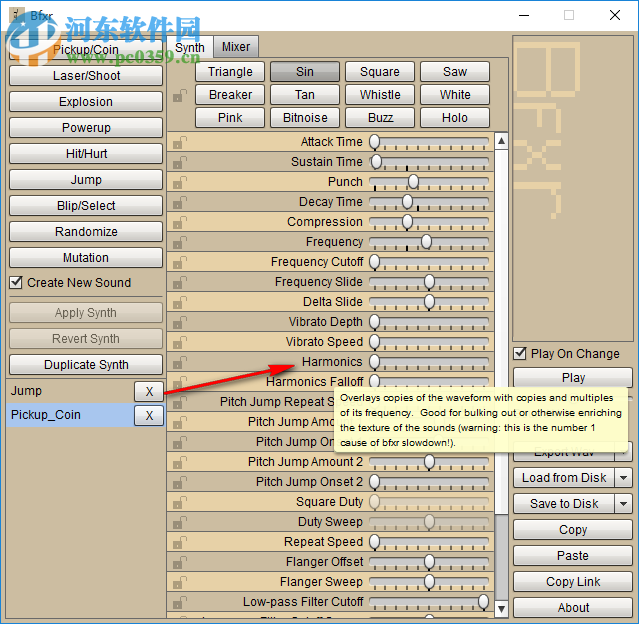Click the Mutation button
This screenshot has width=639, height=624.
click(x=86, y=258)
